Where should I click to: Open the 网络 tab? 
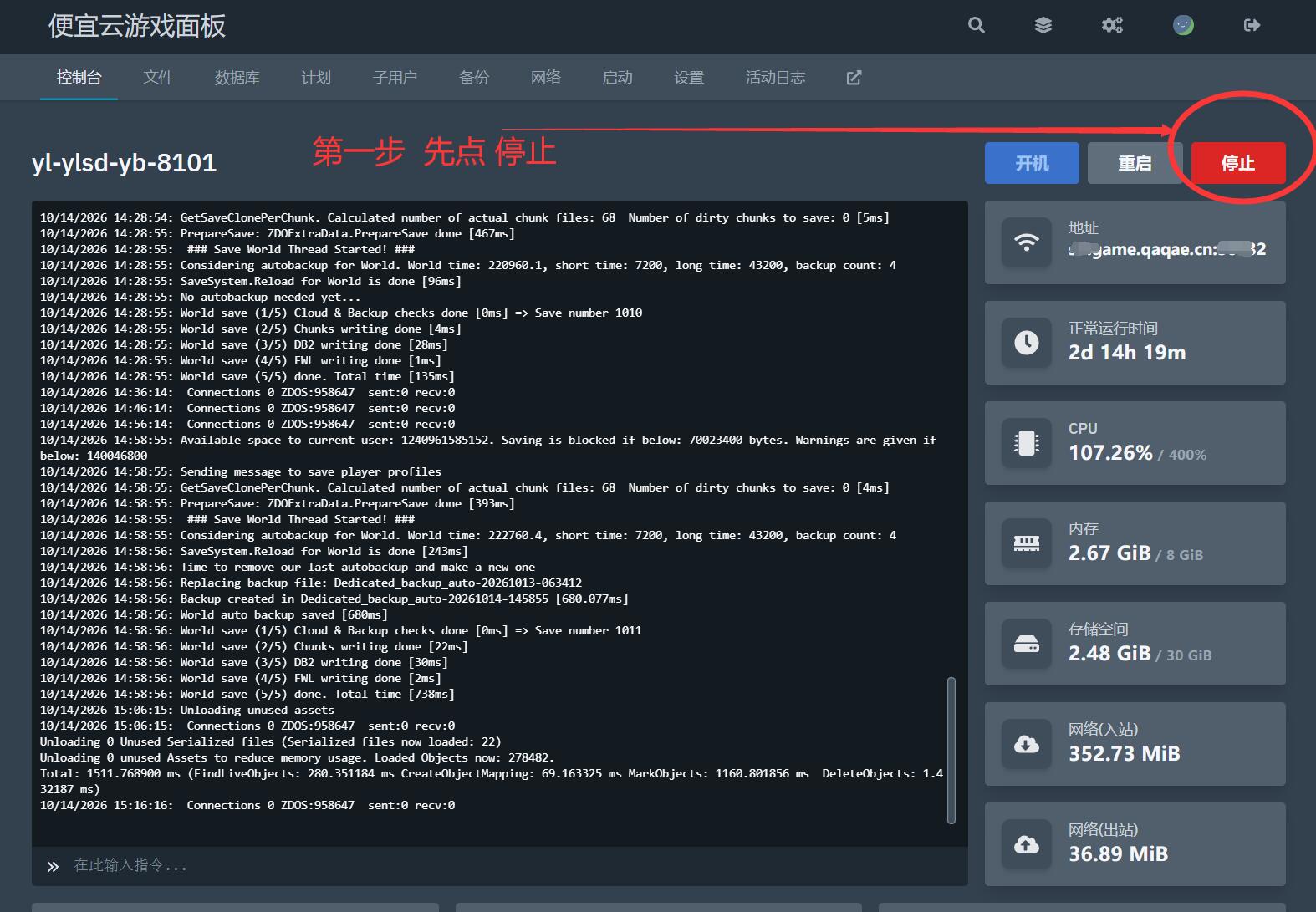point(546,78)
